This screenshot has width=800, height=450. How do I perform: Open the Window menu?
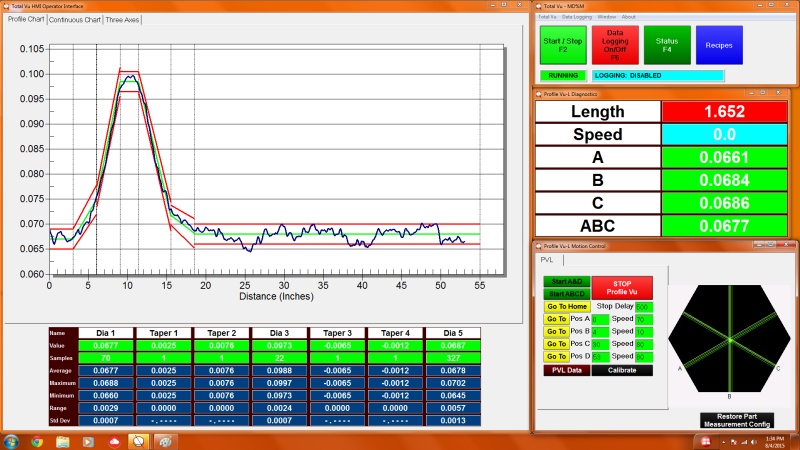(x=606, y=17)
